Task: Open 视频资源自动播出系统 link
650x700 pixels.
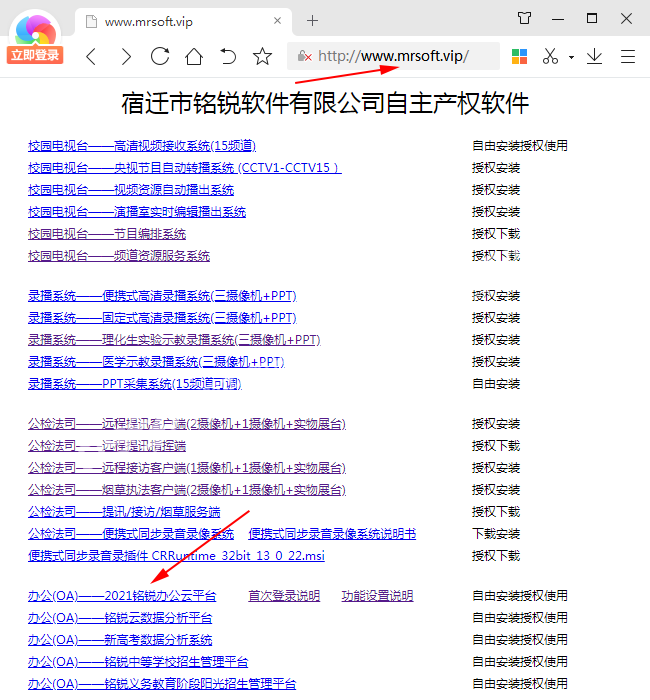Action: pyautogui.click(x=131, y=190)
